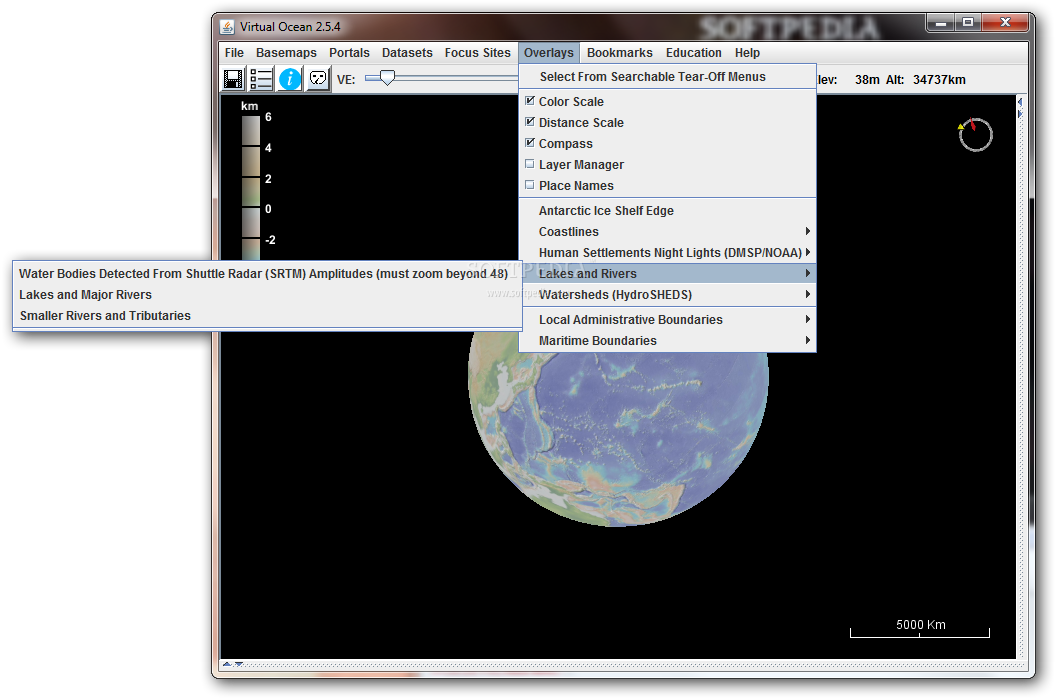Choose Select From Searchable Tear-Off Menus
Viewport: 1056px width, 699px height.
[667, 77]
